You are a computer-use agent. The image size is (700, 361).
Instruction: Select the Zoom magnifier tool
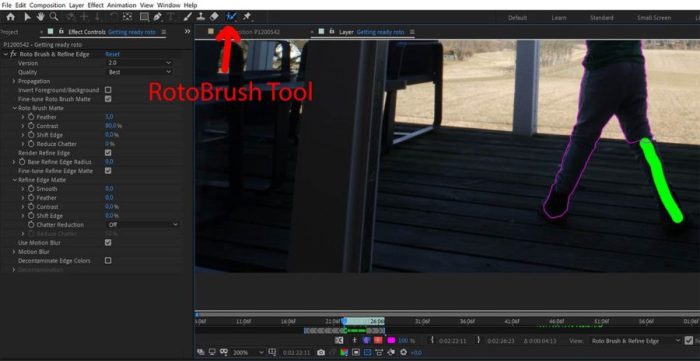(x=54, y=17)
